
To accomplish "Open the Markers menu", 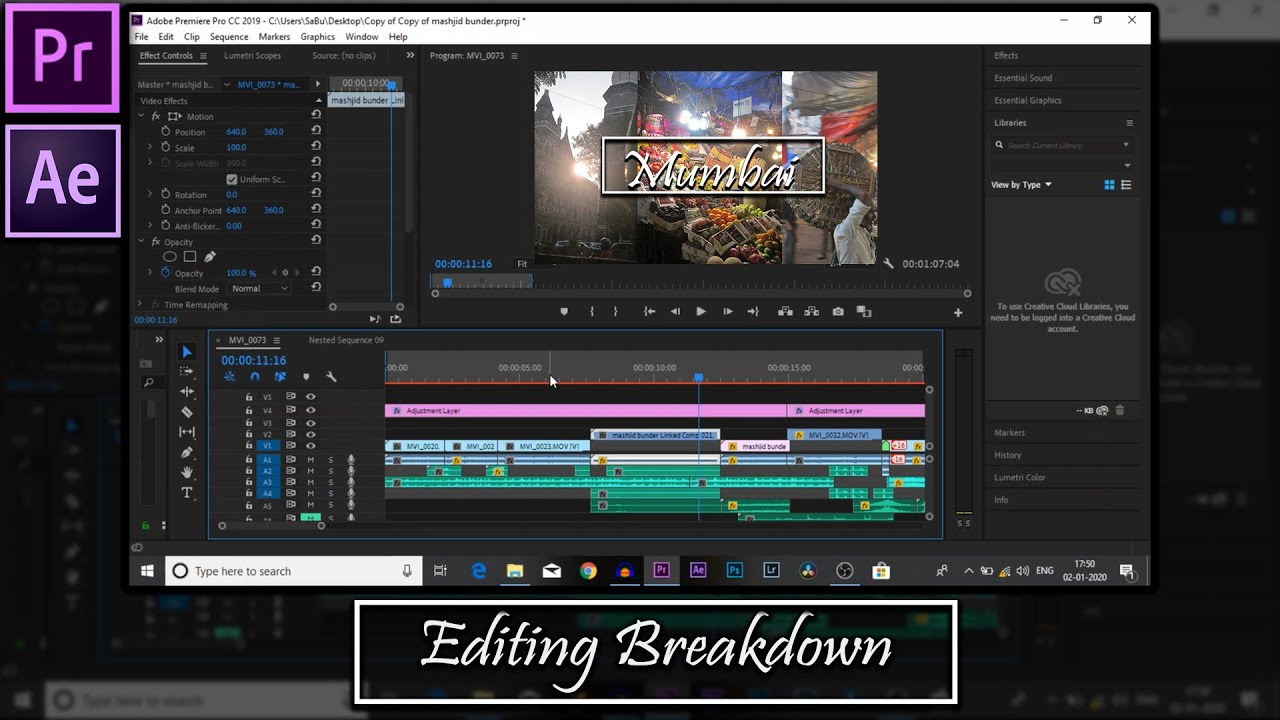I will point(274,37).
